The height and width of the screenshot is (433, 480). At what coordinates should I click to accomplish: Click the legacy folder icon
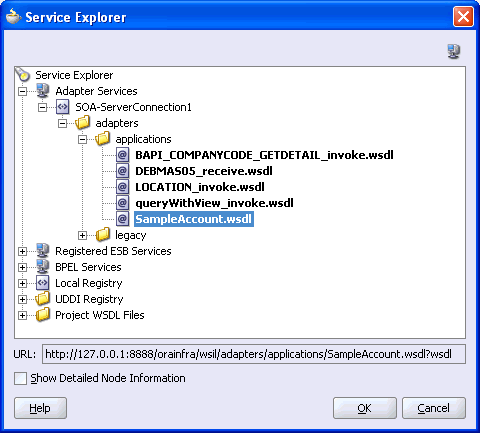coord(103,235)
